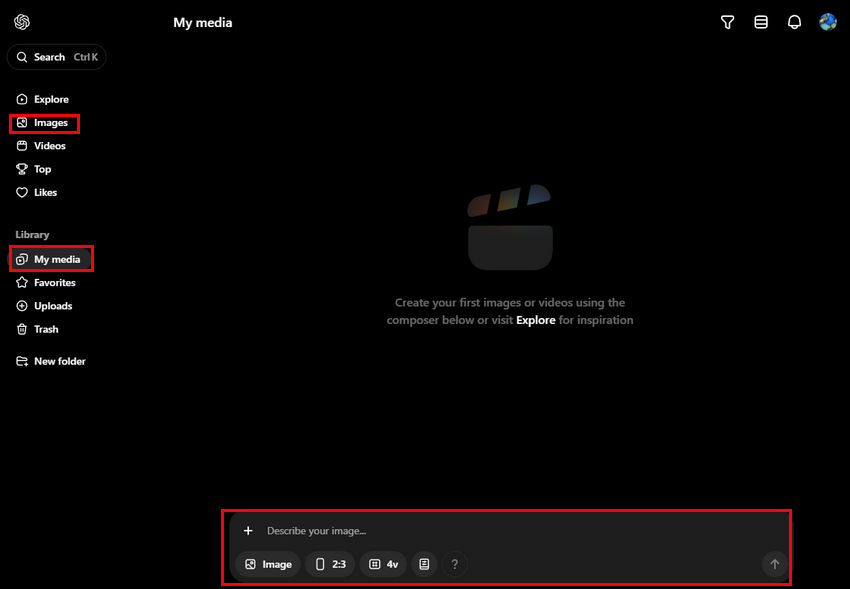Open the Trash folder
The image size is (850, 589).
(x=37, y=329)
